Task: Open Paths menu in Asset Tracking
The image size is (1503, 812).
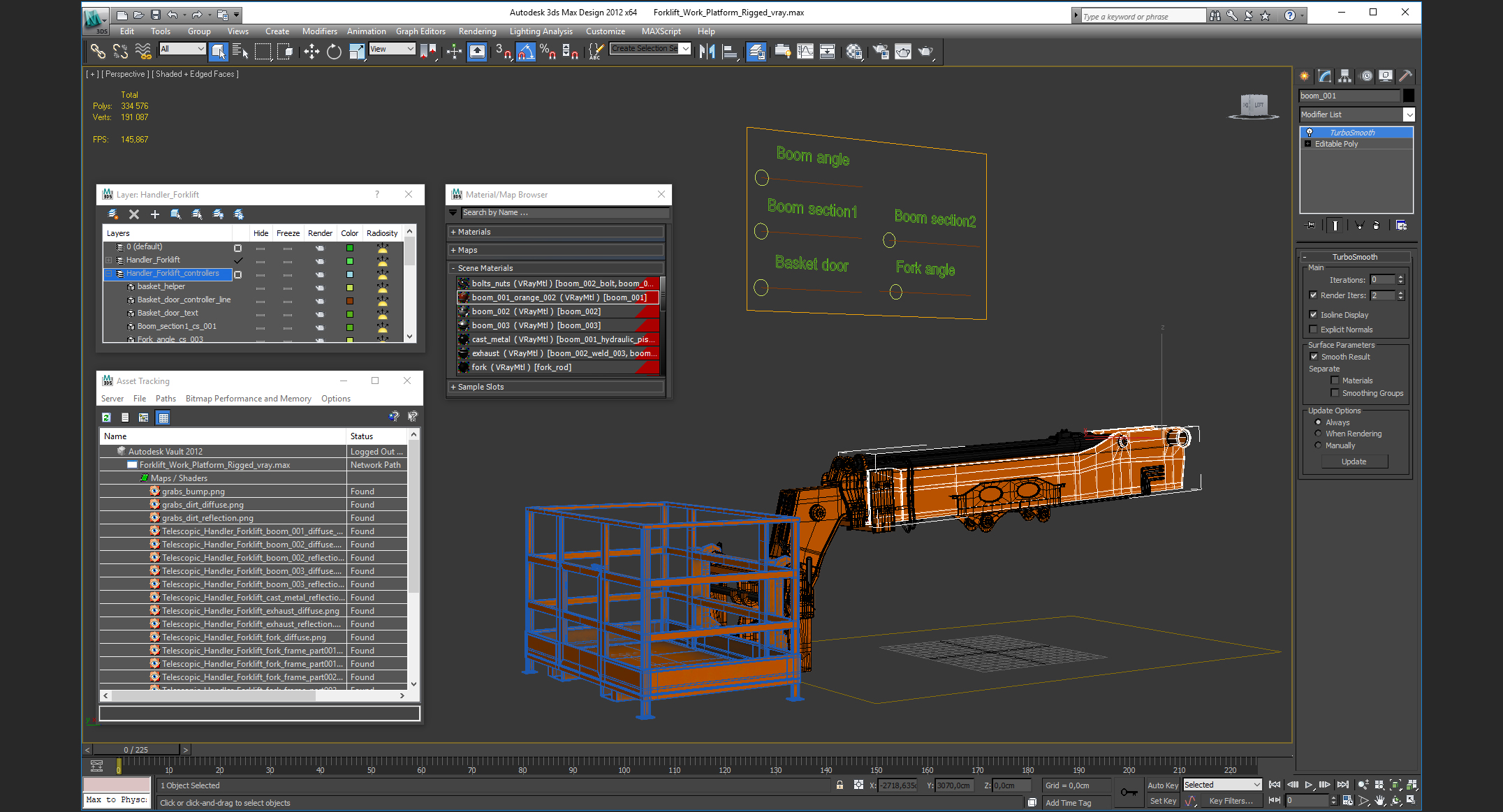Action: click(x=166, y=399)
